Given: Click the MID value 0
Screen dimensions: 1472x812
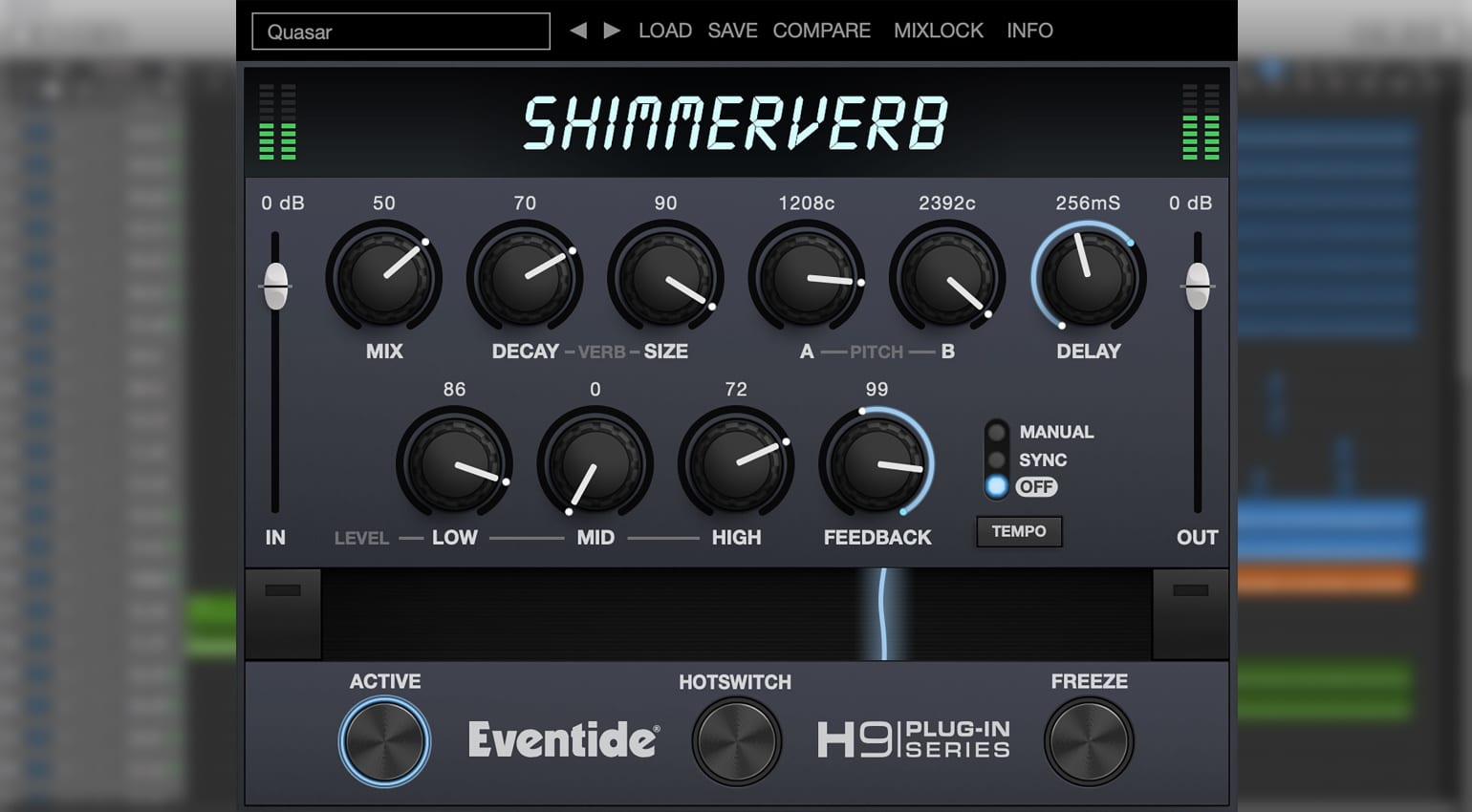Looking at the screenshot, I should [595, 389].
